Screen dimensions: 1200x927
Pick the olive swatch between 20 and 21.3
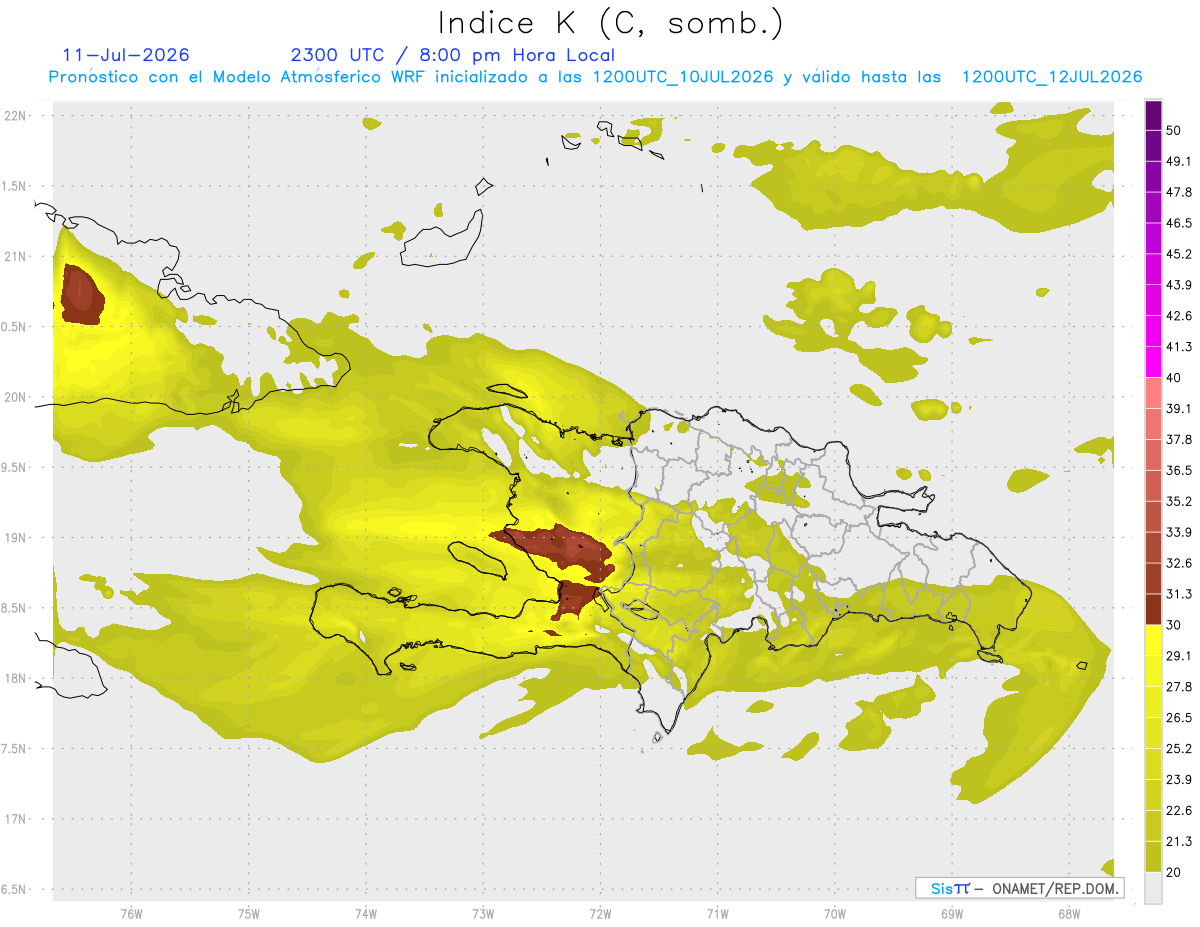pos(1153,857)
